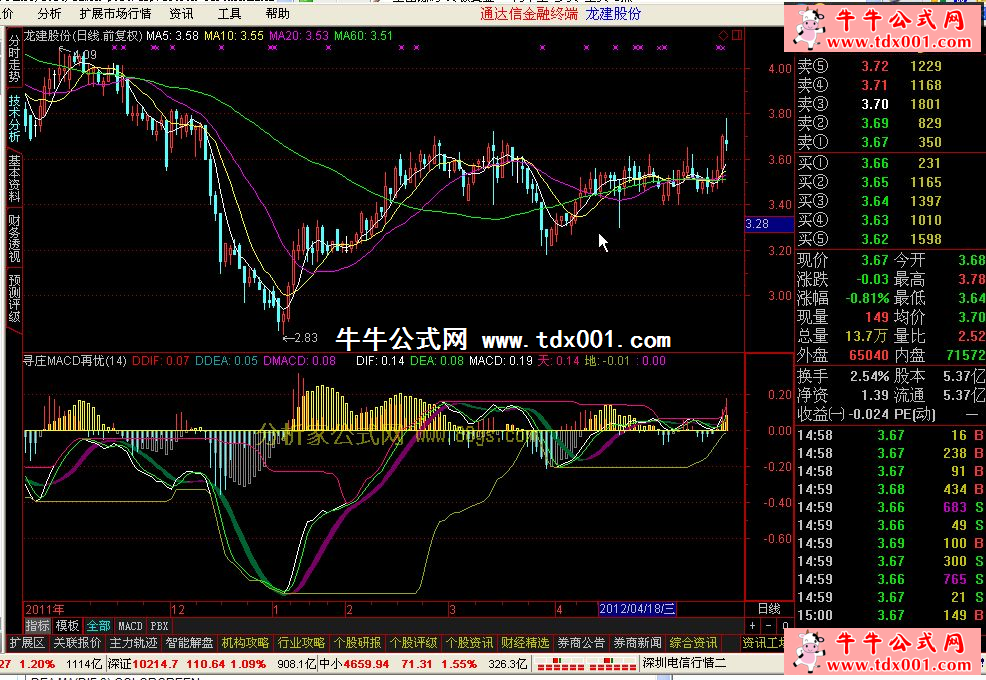Select the MACD indicator tab
Viewport: 986px width, 680px height.
(x=130, y=626)
